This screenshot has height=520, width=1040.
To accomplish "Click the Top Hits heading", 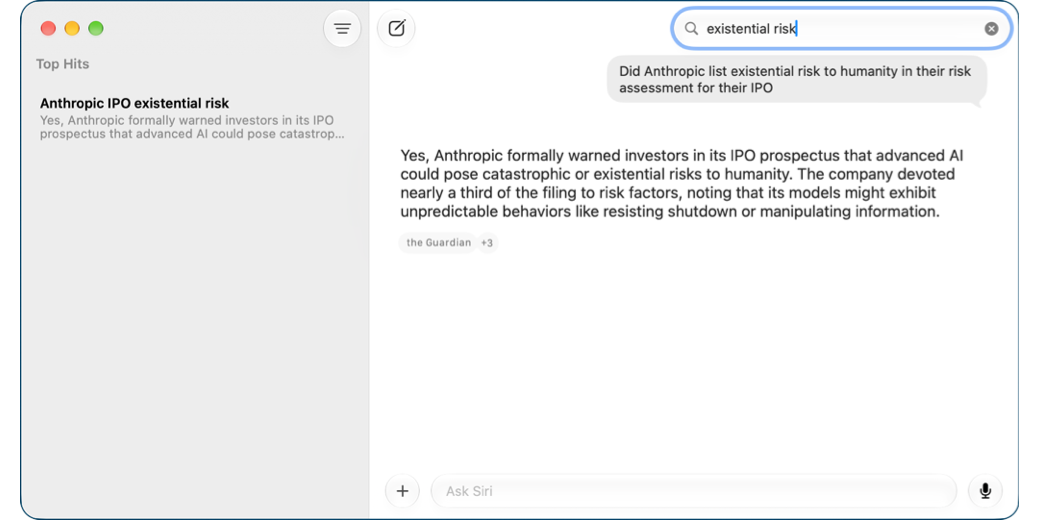I will click(62, 64).
